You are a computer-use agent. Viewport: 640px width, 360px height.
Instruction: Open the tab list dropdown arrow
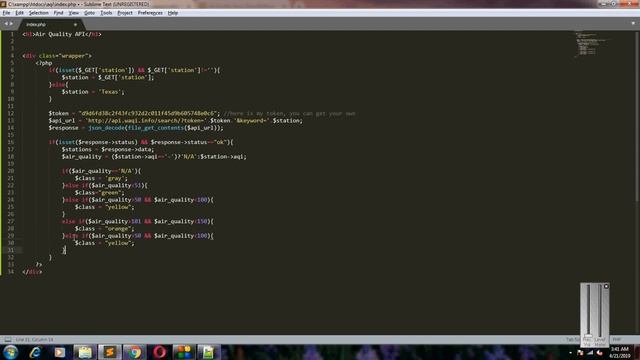coord(633,24)
